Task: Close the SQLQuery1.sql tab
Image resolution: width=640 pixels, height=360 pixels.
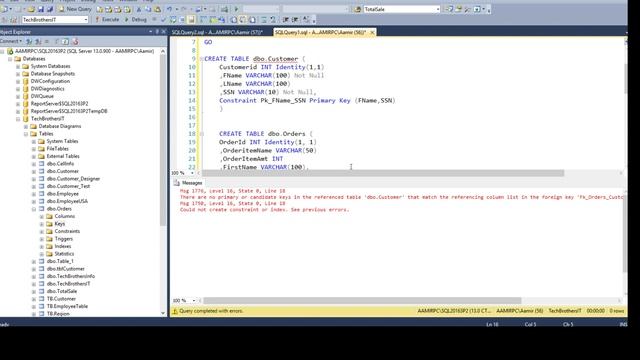Action: click(372, 32)
